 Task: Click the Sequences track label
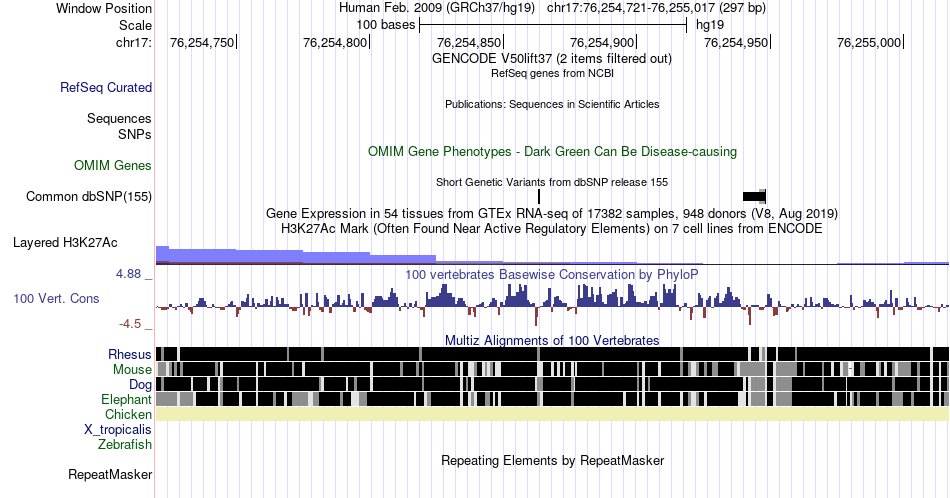pos(119,118)
